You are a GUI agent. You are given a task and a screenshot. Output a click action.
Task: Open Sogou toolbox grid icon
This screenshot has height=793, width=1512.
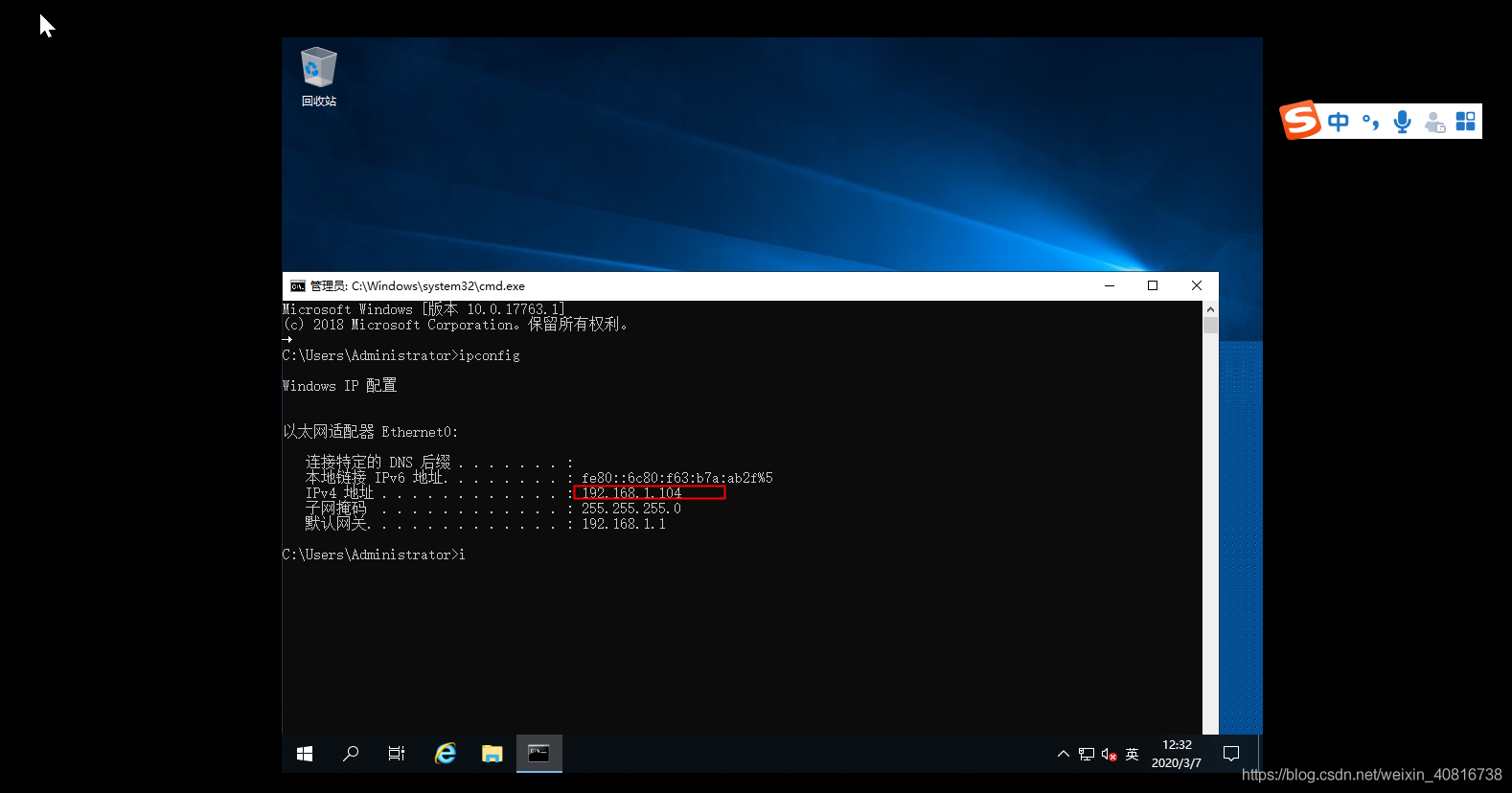tap(1466, 122)
